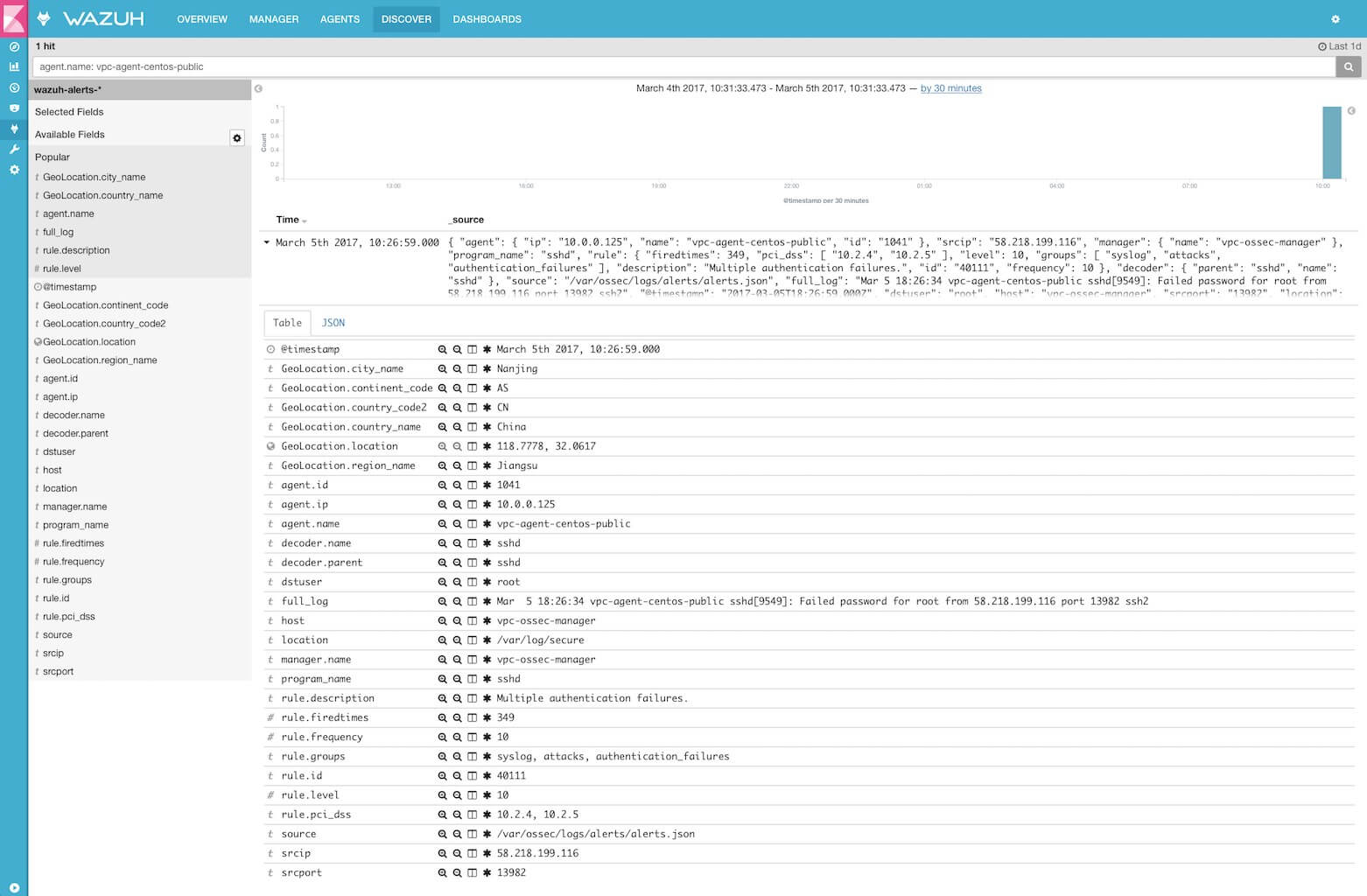Filter for field present on agent.id row
The width and height of the screenshot is (1367, 896).
487,485
